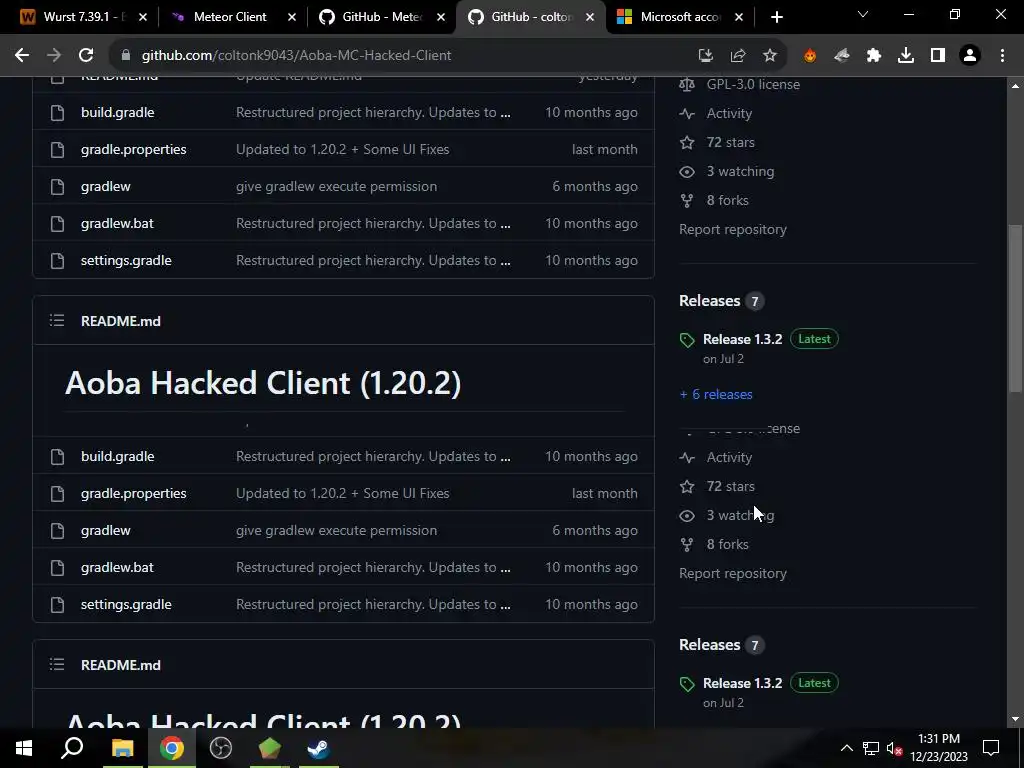The height and width of the screenshot is (768, 1024).
Task: Click the Aoba Hacked Client (1.20.2) heading
Action: [x=263, y=383]
